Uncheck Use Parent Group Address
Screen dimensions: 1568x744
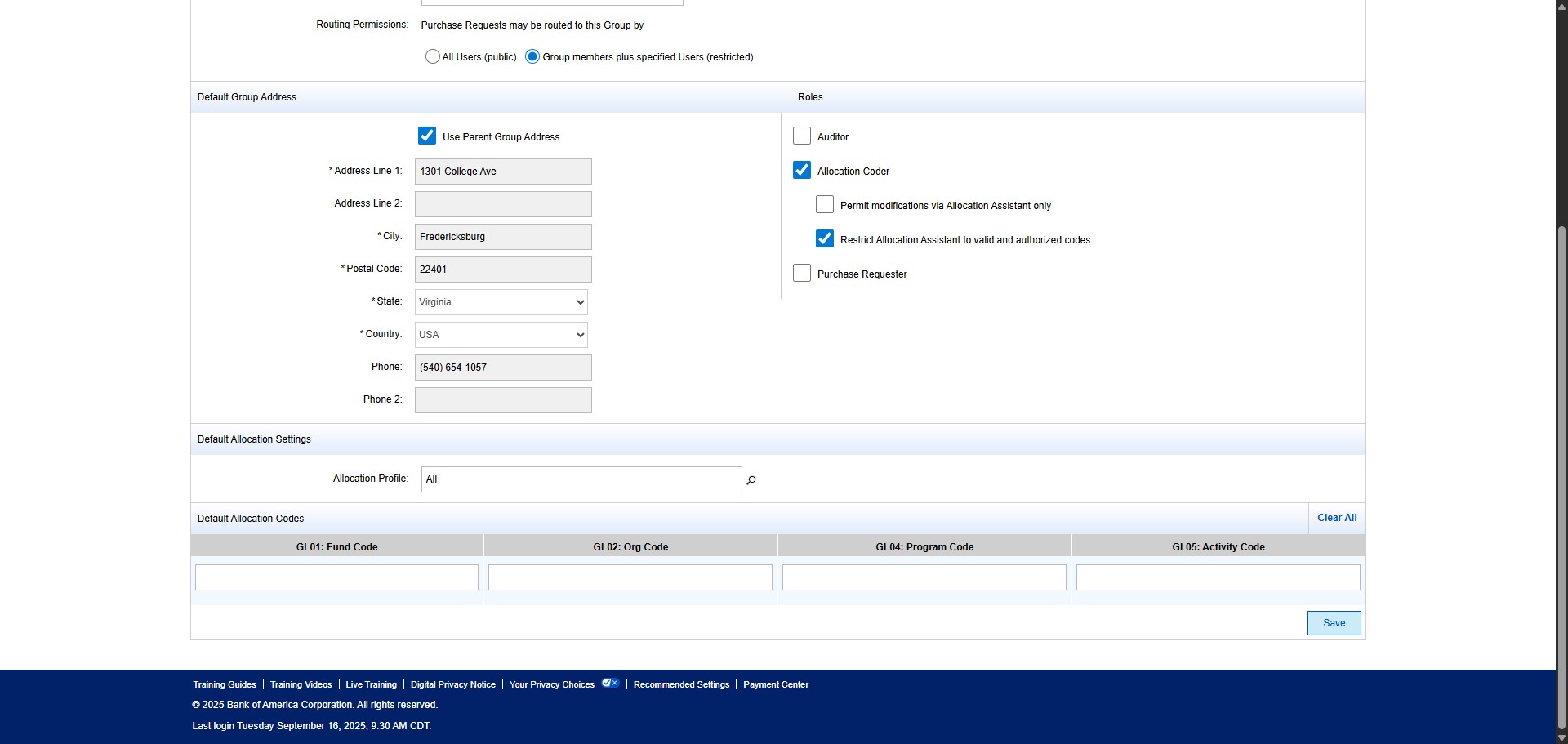coord(427,136)
